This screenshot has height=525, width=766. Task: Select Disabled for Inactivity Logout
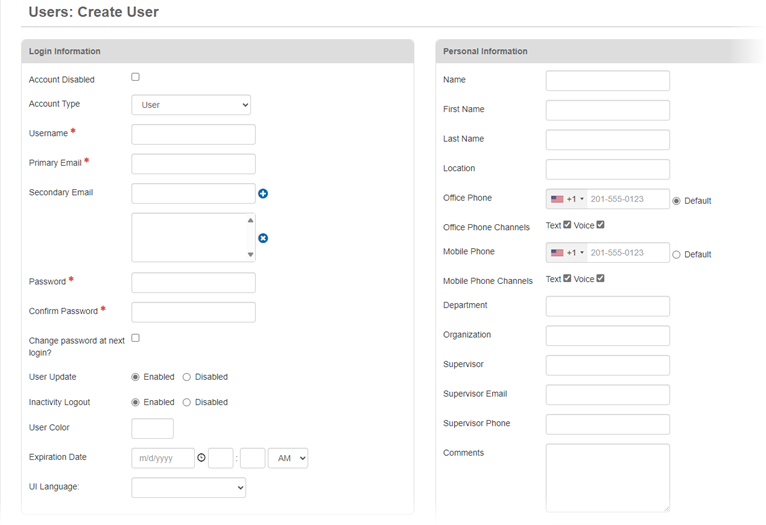187,402
